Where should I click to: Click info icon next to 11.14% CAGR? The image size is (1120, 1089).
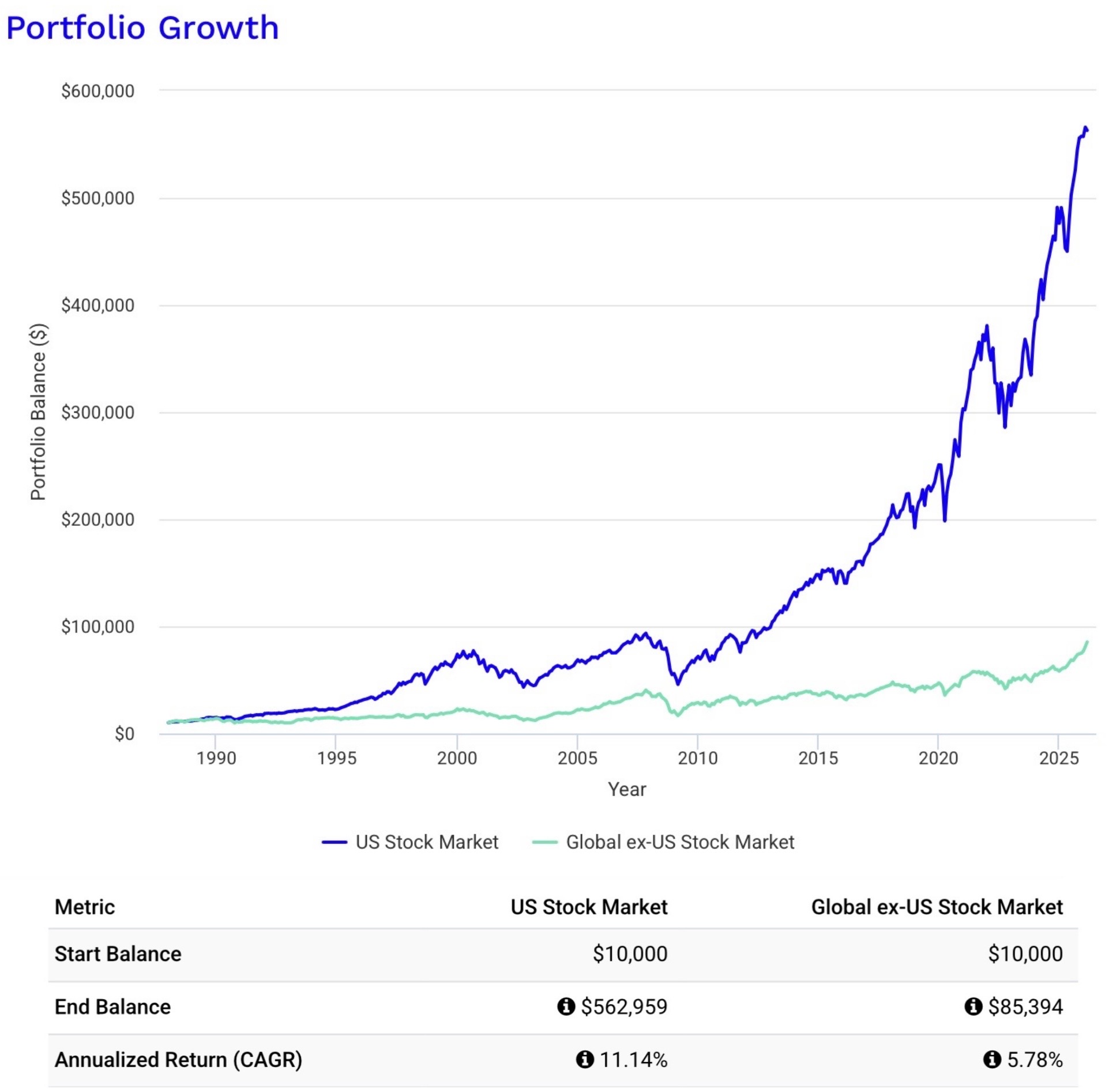click(584, 1059)
